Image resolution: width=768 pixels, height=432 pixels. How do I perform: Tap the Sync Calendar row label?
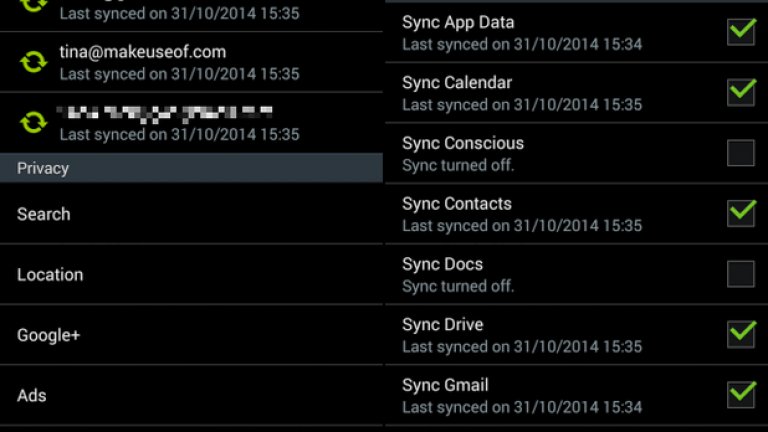click(x=456, y=83)
